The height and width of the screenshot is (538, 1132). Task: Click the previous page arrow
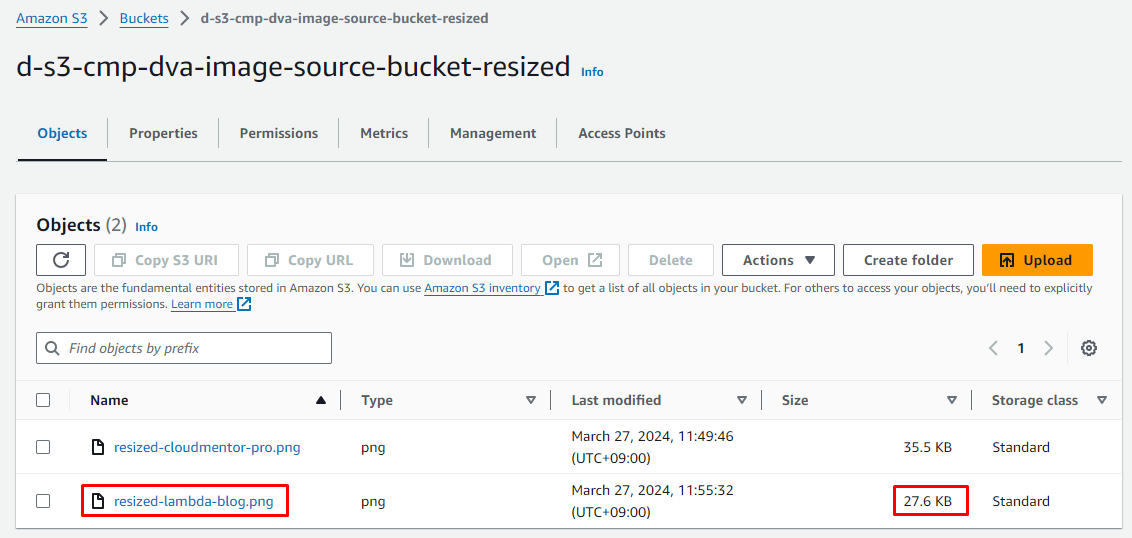[993, 348]
